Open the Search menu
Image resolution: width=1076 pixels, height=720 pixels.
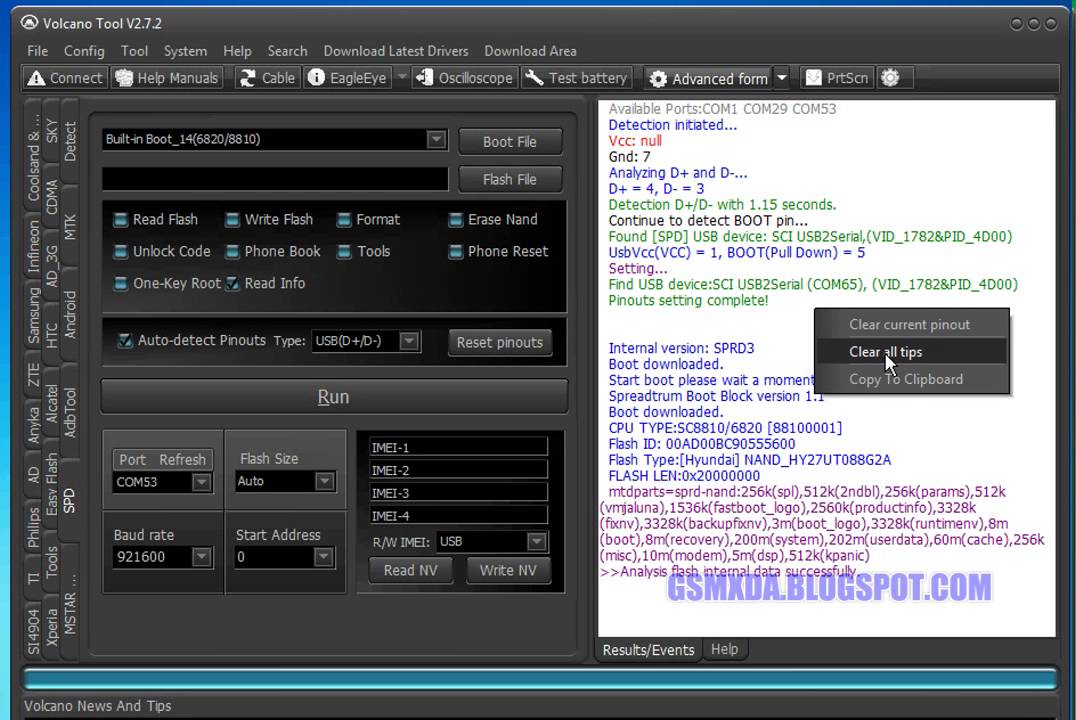[x=288, y=51]
